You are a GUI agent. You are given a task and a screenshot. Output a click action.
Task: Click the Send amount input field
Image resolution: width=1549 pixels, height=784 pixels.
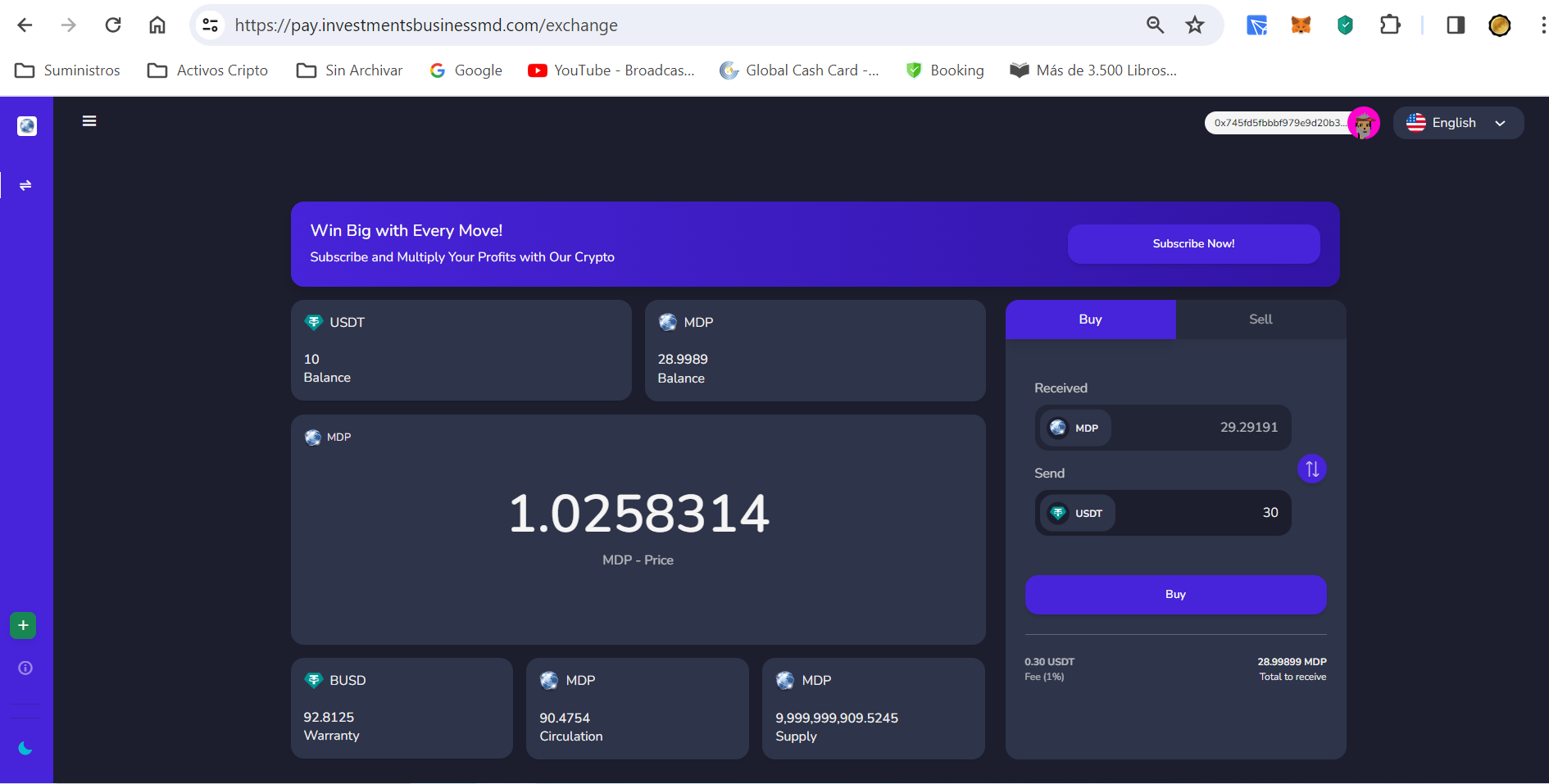(x=1205, y=513)
